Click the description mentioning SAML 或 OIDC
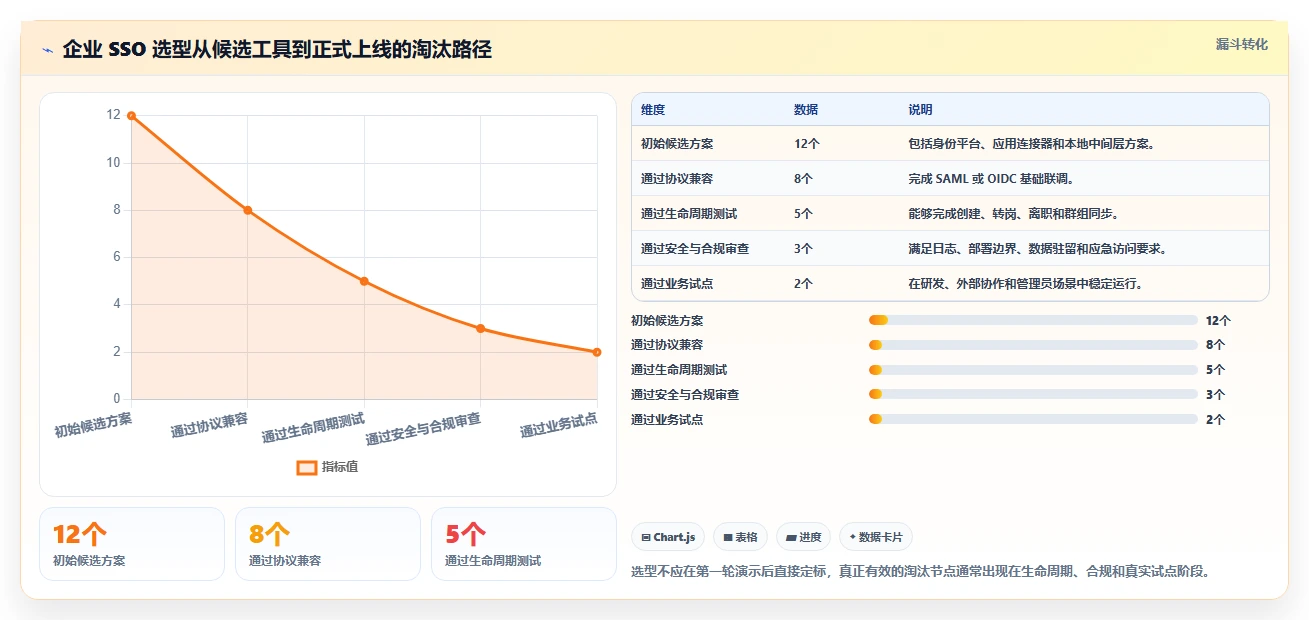The height and width of the screenshot is (620, 1309). coord(991,179)
